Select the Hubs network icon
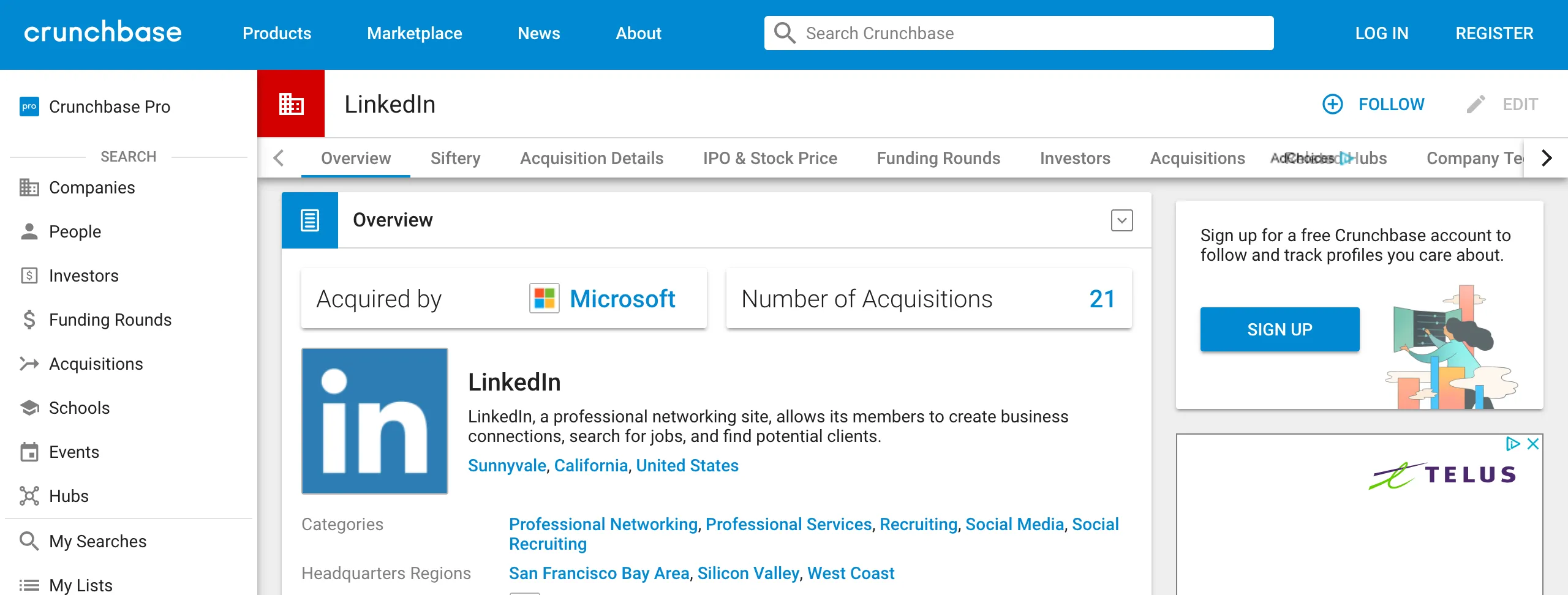This screenshot has height=595, width=1568. (x=29, y=496)
